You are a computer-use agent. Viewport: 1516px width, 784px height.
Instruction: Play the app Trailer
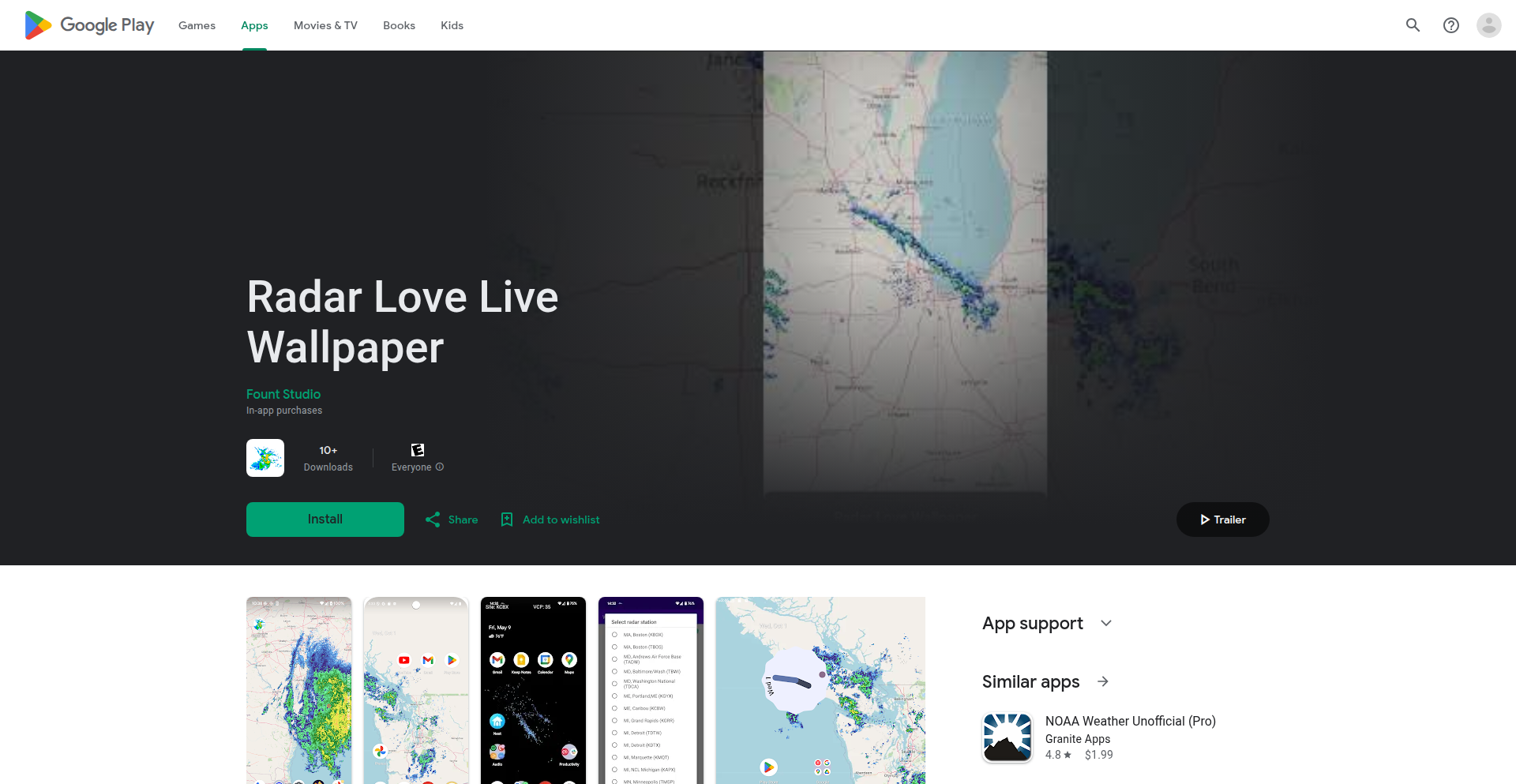tap(1223, 520)
